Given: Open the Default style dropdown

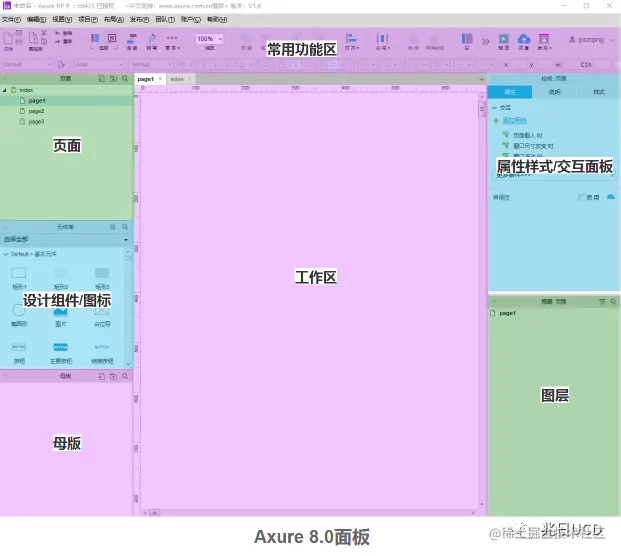Looking at the screenshot, I should click(27, 64).
